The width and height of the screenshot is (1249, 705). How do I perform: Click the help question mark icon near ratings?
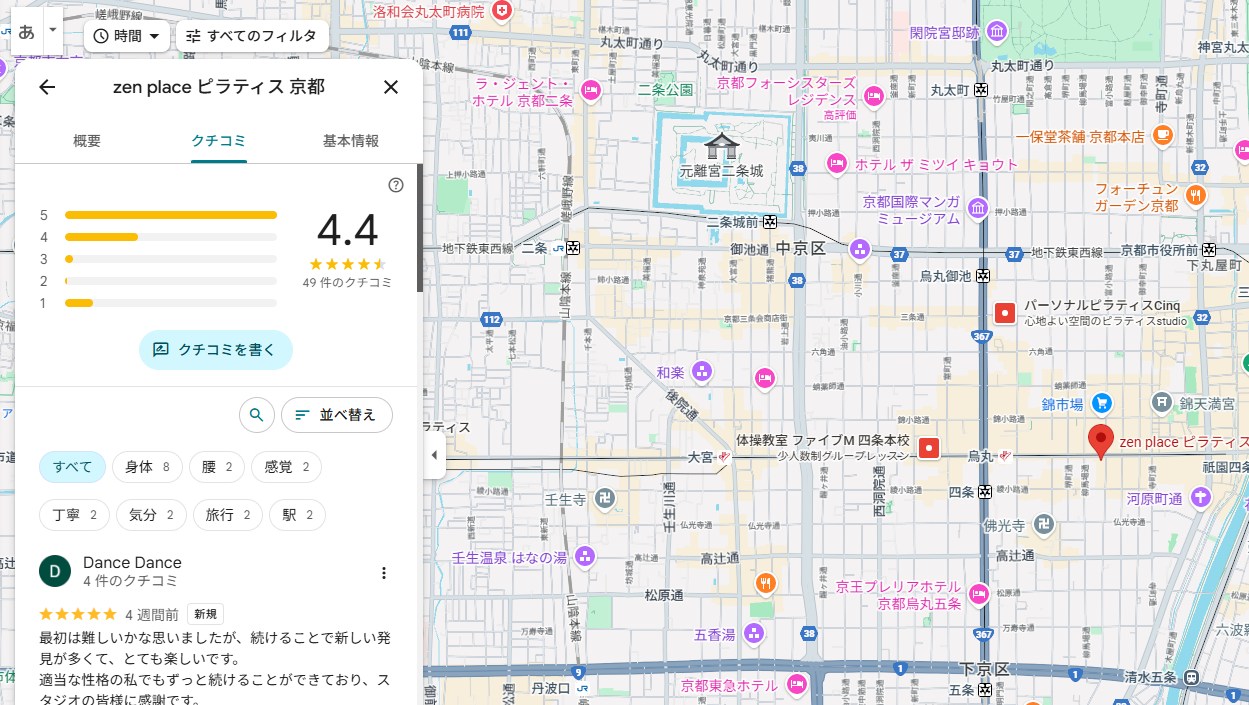click(x=396, y=185)
